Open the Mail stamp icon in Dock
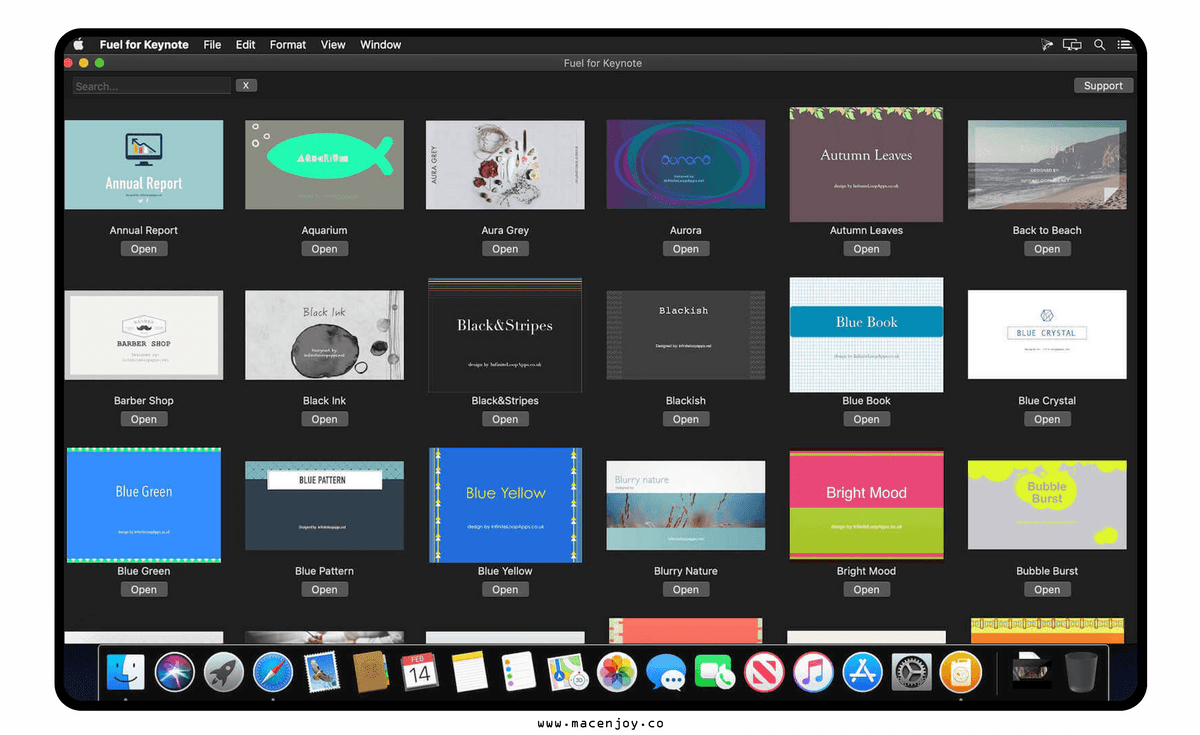The height and width of the screenshot is (735, 1200). coord(321,672)
